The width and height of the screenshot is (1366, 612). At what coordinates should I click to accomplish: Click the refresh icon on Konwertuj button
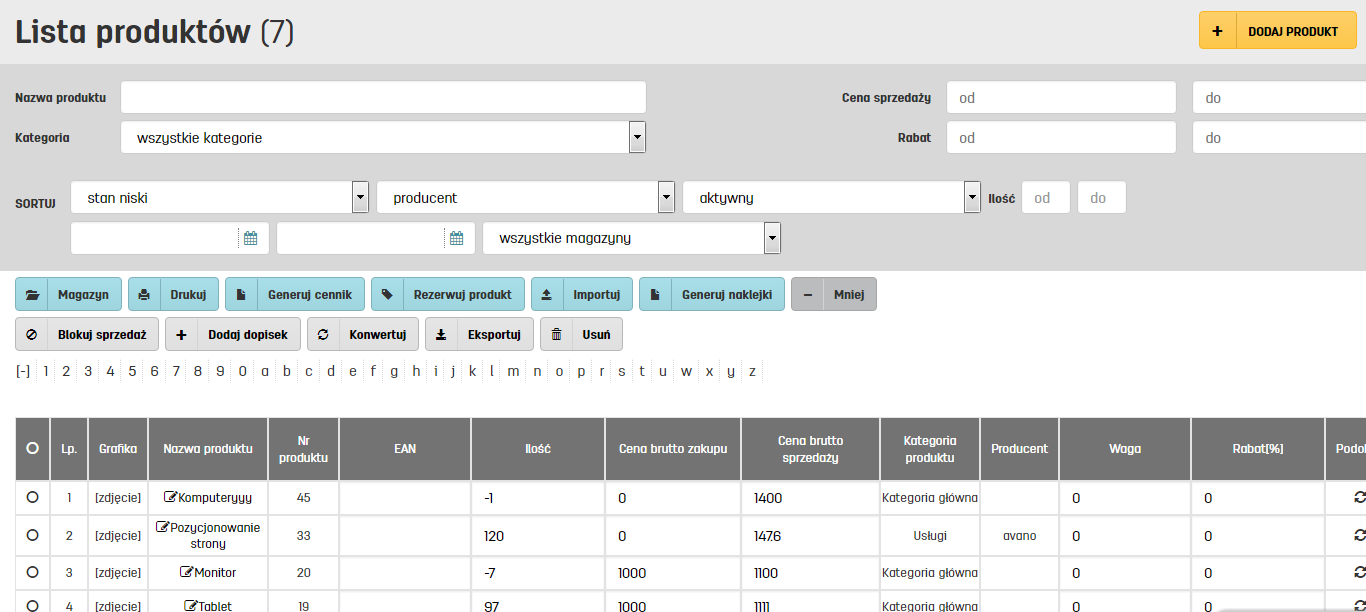tap(323, 335)
